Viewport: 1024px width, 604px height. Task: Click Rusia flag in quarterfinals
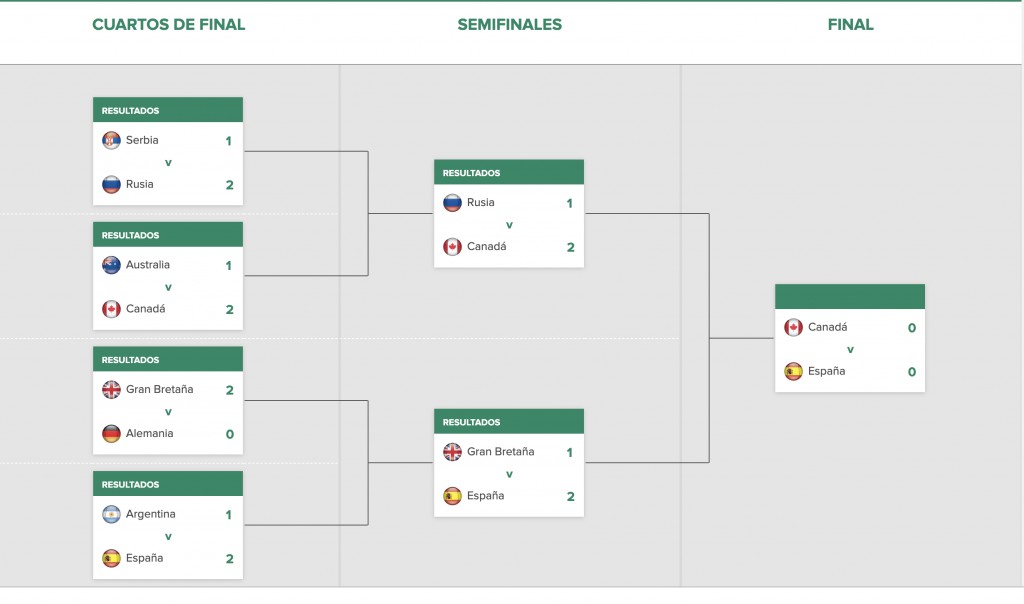tap(111, 184)
